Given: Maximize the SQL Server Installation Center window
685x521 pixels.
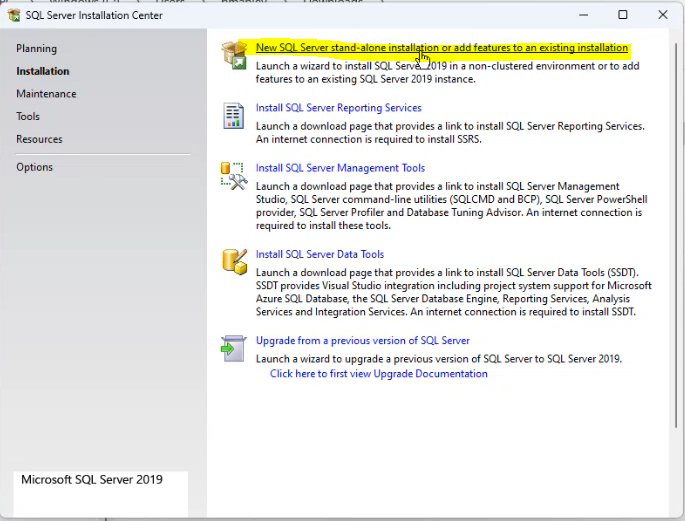Looking at the screenshot, I should coord(623,15).
